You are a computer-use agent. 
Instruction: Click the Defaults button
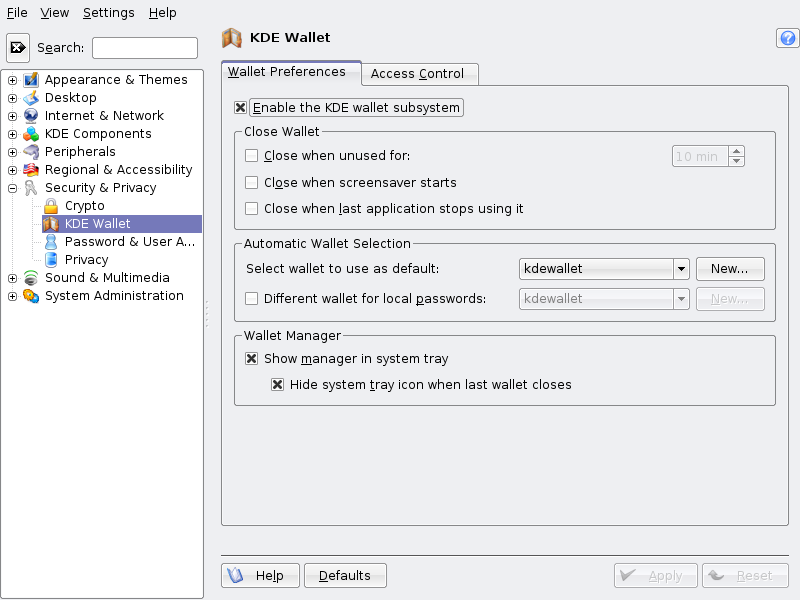click(x=345, y=576)
